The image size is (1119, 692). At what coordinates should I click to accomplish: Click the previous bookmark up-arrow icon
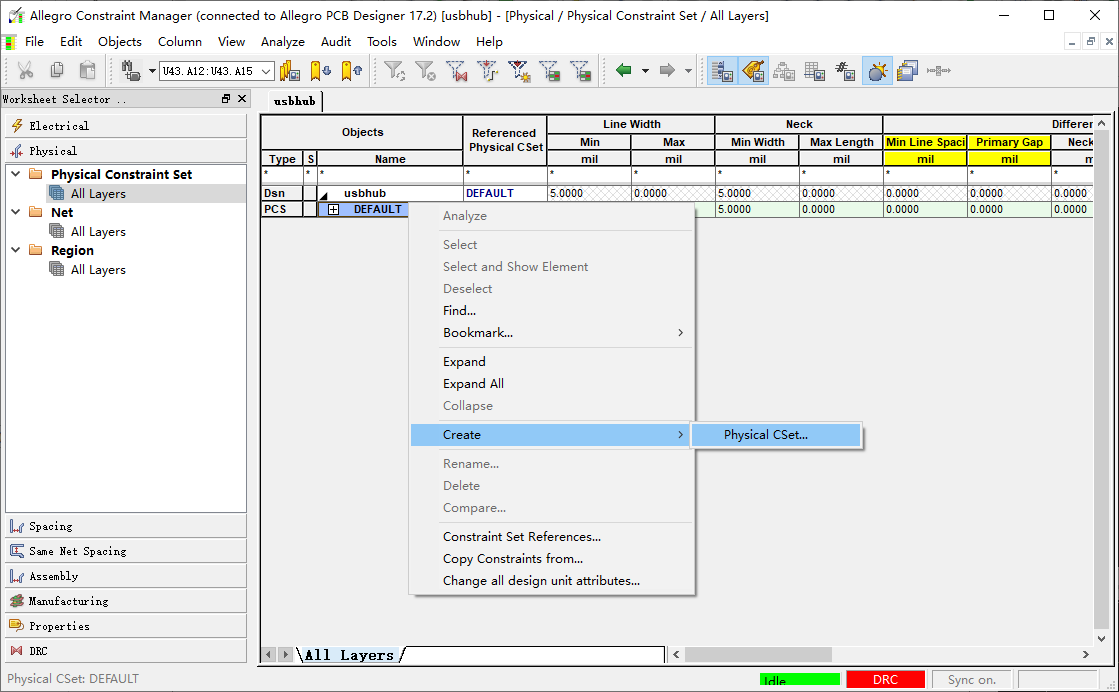click(x=351, y=71)
